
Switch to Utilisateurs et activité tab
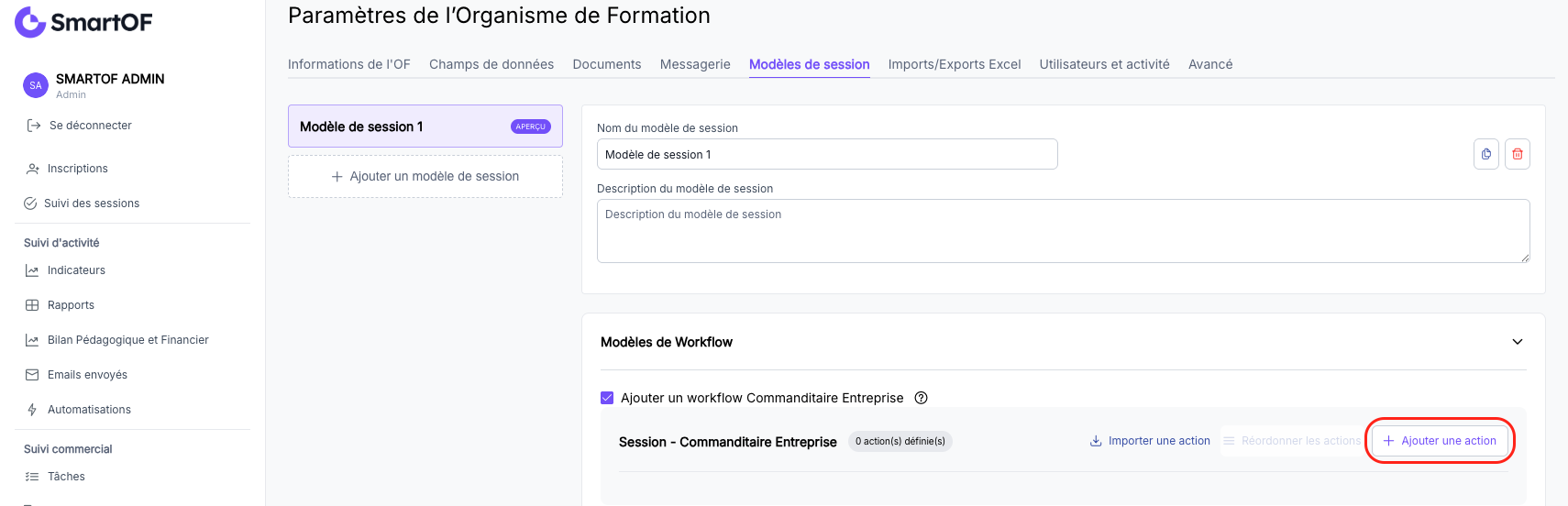(x=1105, y=64)
